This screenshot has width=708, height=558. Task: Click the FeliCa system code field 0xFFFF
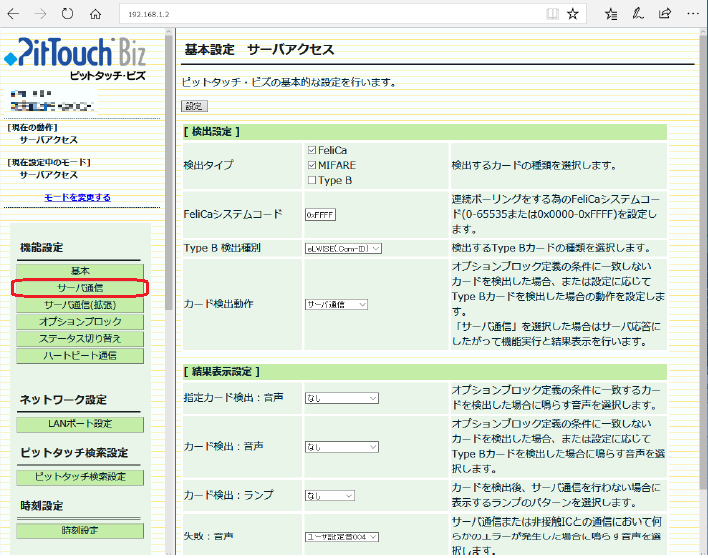click(x=320, y=215)
